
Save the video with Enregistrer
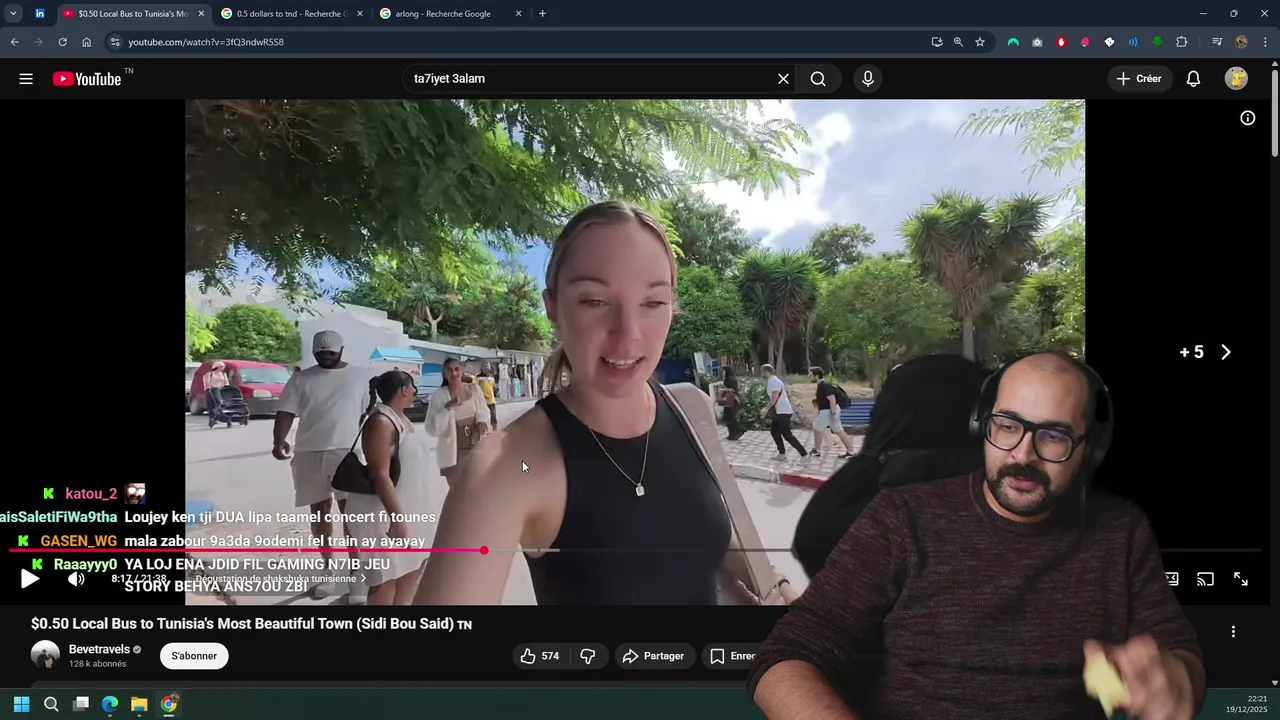pos(732,656)
